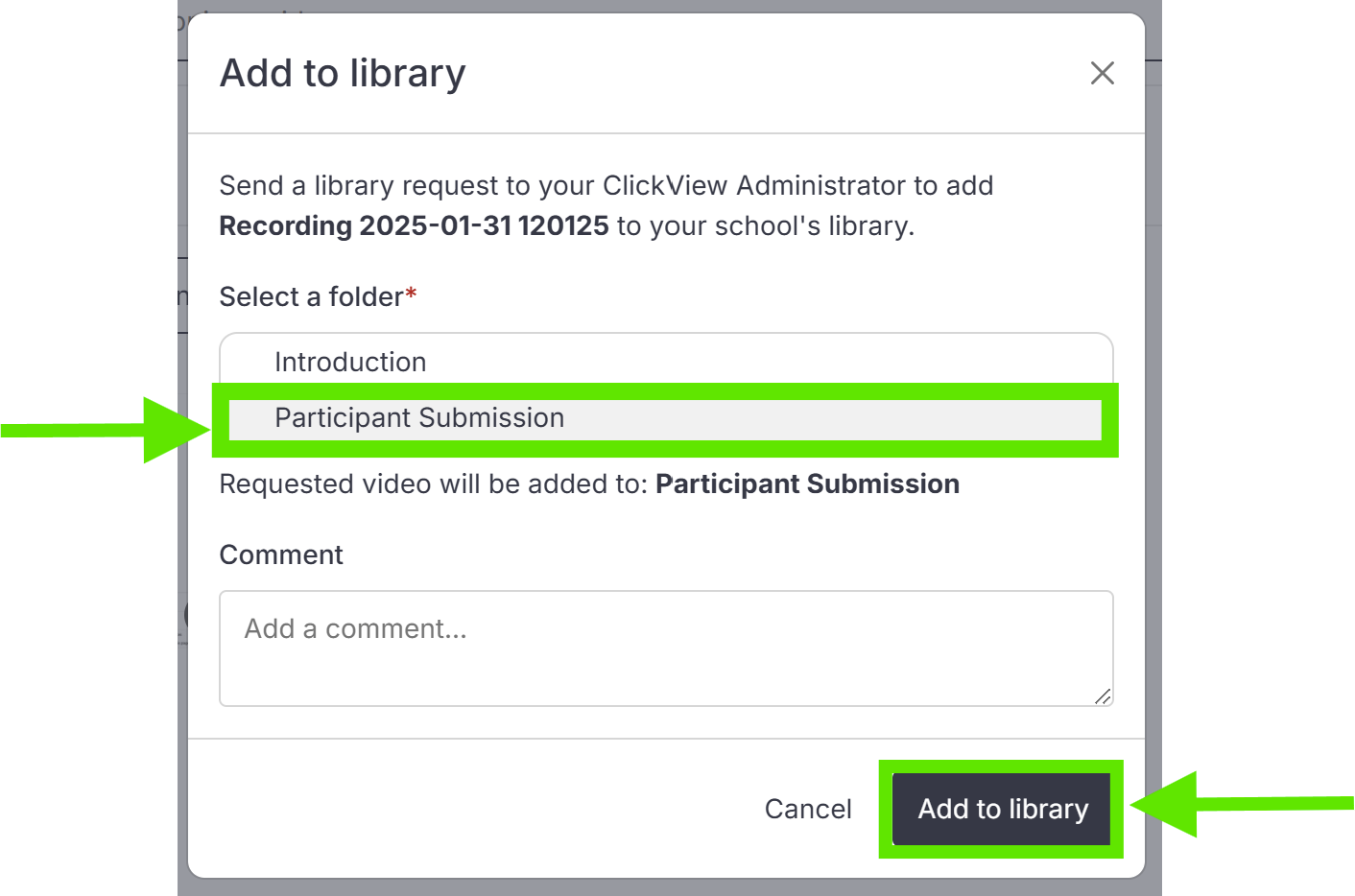
Task: Click the Send a library request description text
Action: tap(606, 205)
